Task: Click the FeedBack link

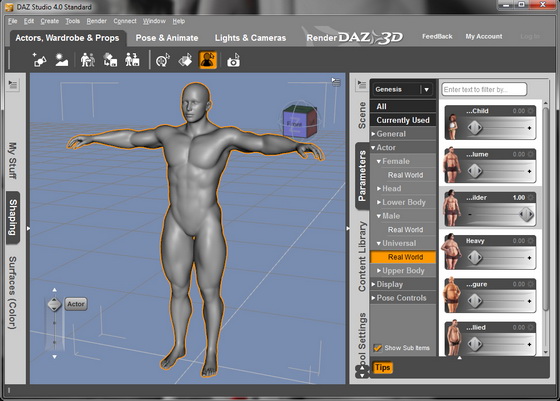Action: pos(437,36)
